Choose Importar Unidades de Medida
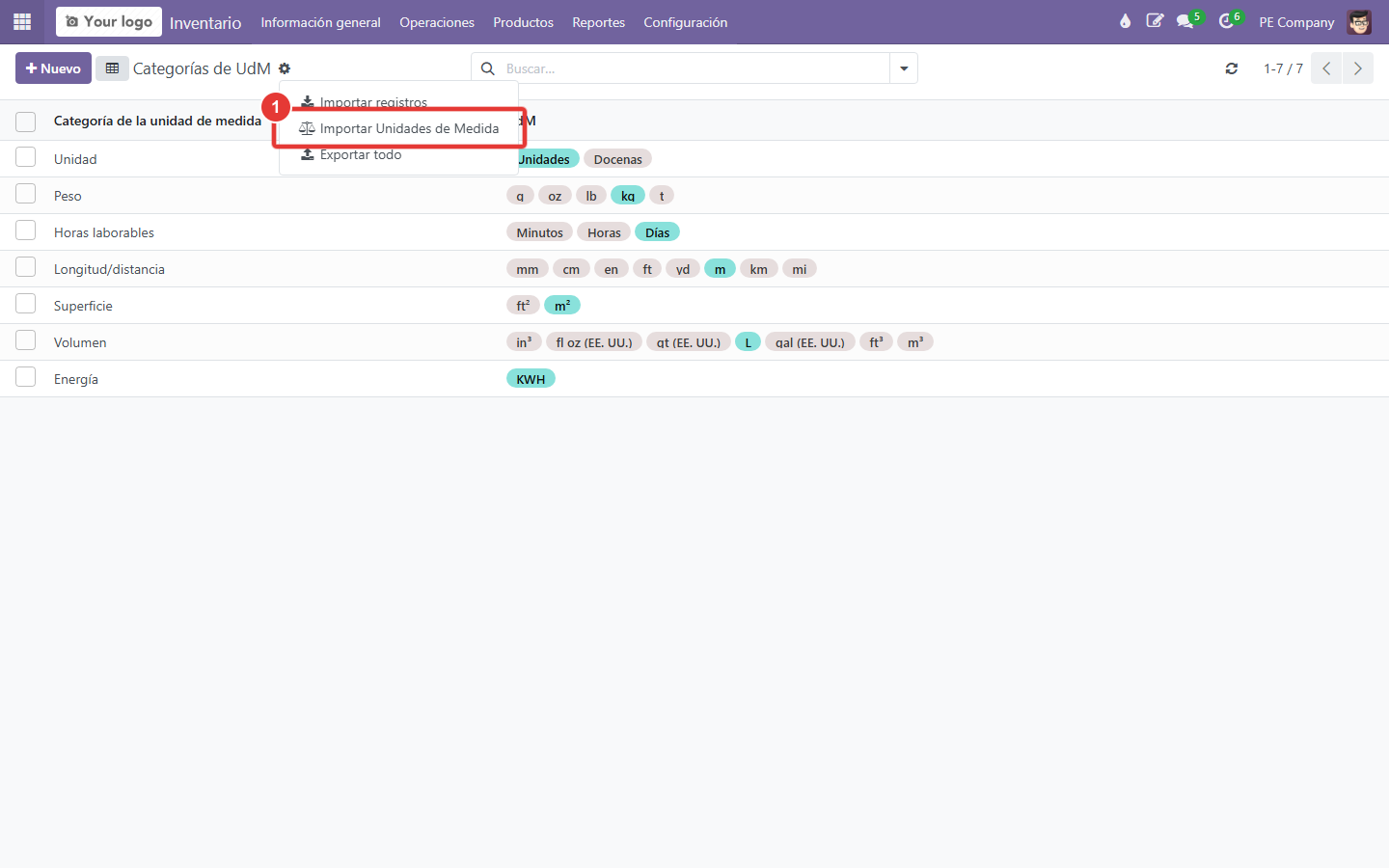1389x868 pixels. point(399,128)
